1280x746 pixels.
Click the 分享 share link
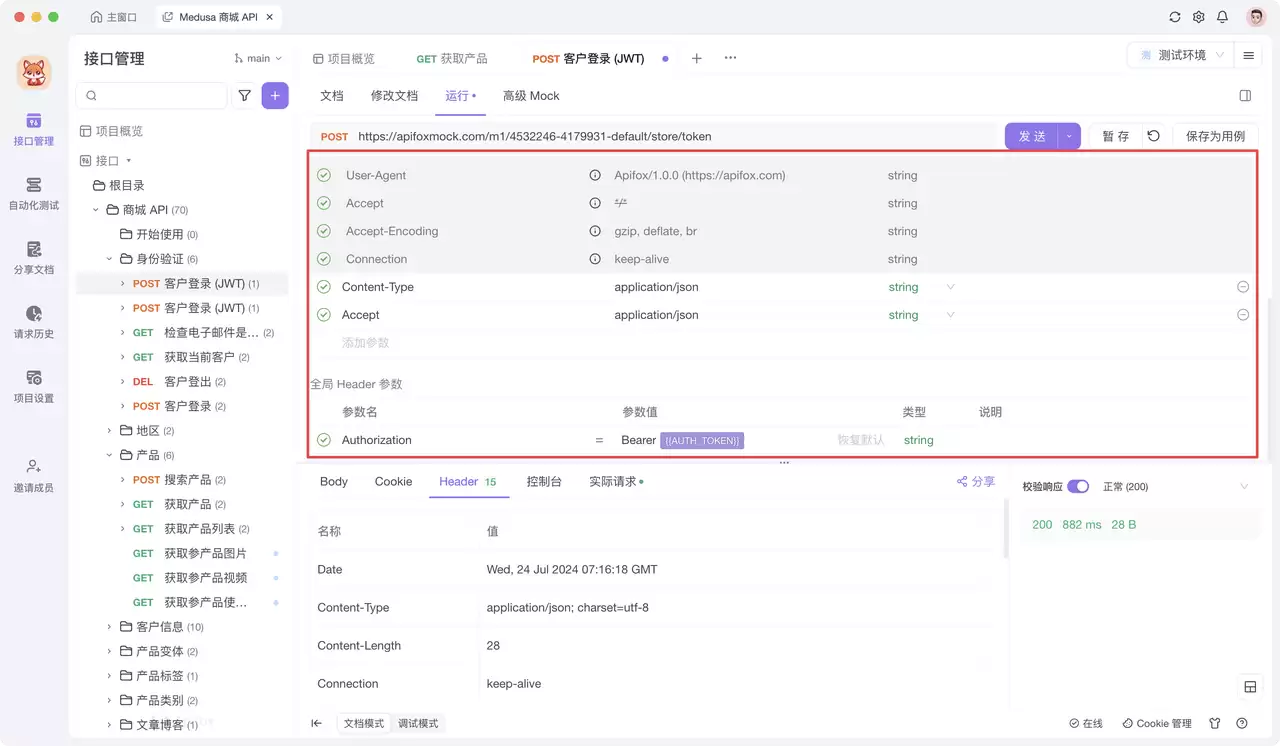[x=976, y=482]
